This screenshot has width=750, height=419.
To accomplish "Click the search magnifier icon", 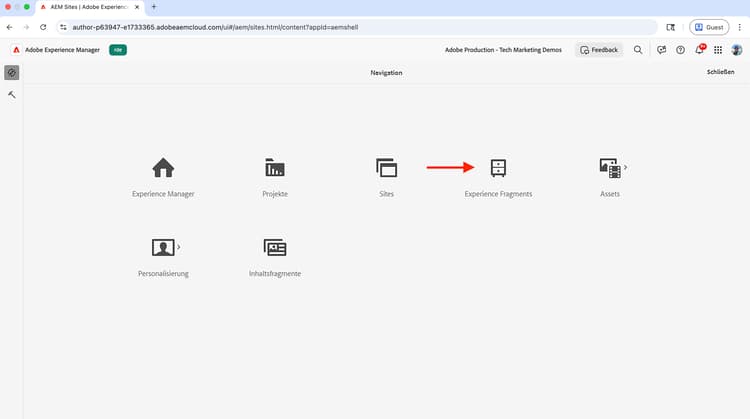I will 638,50.
